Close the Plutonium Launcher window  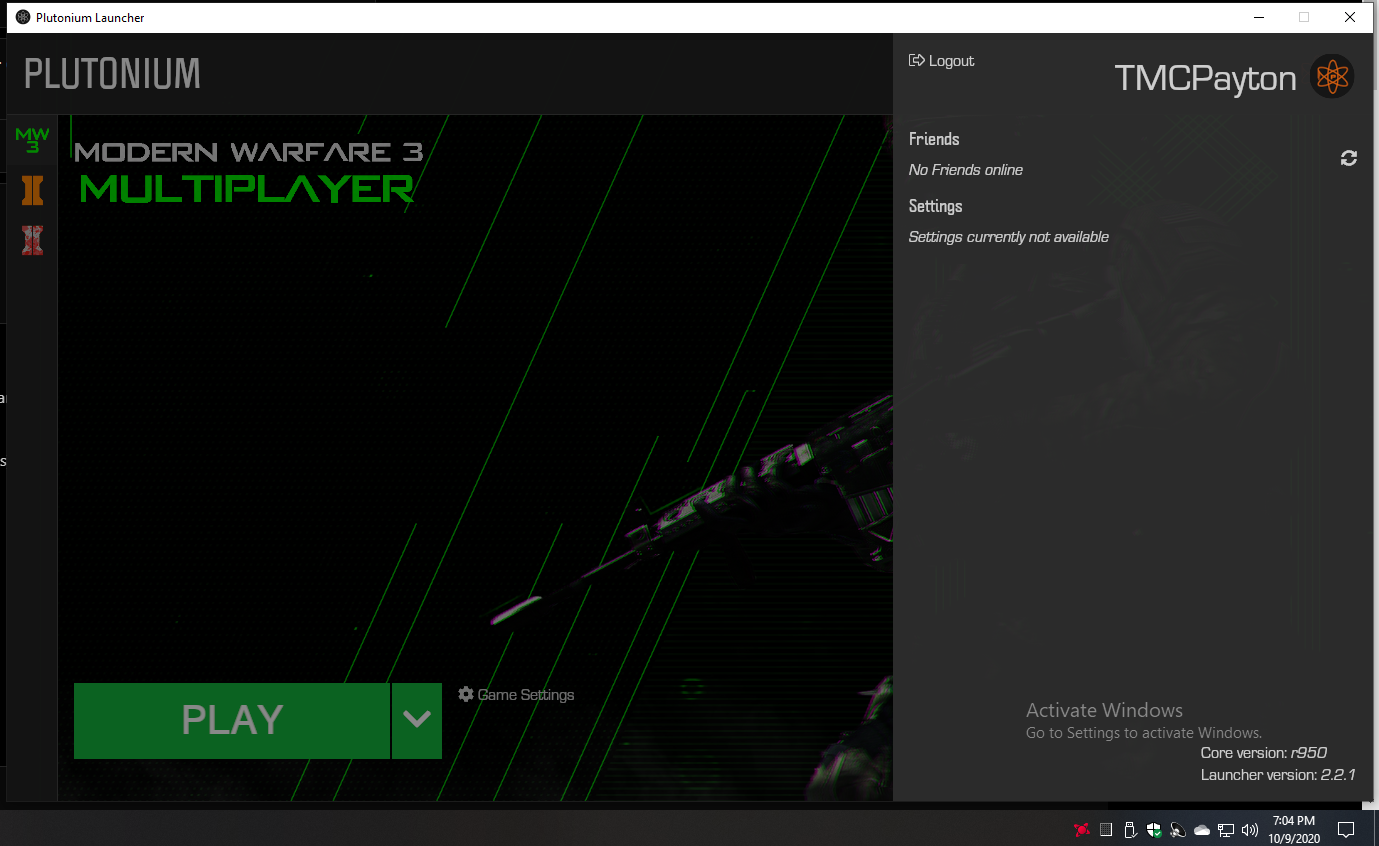pyautogui.click(x=1350, y=17)
